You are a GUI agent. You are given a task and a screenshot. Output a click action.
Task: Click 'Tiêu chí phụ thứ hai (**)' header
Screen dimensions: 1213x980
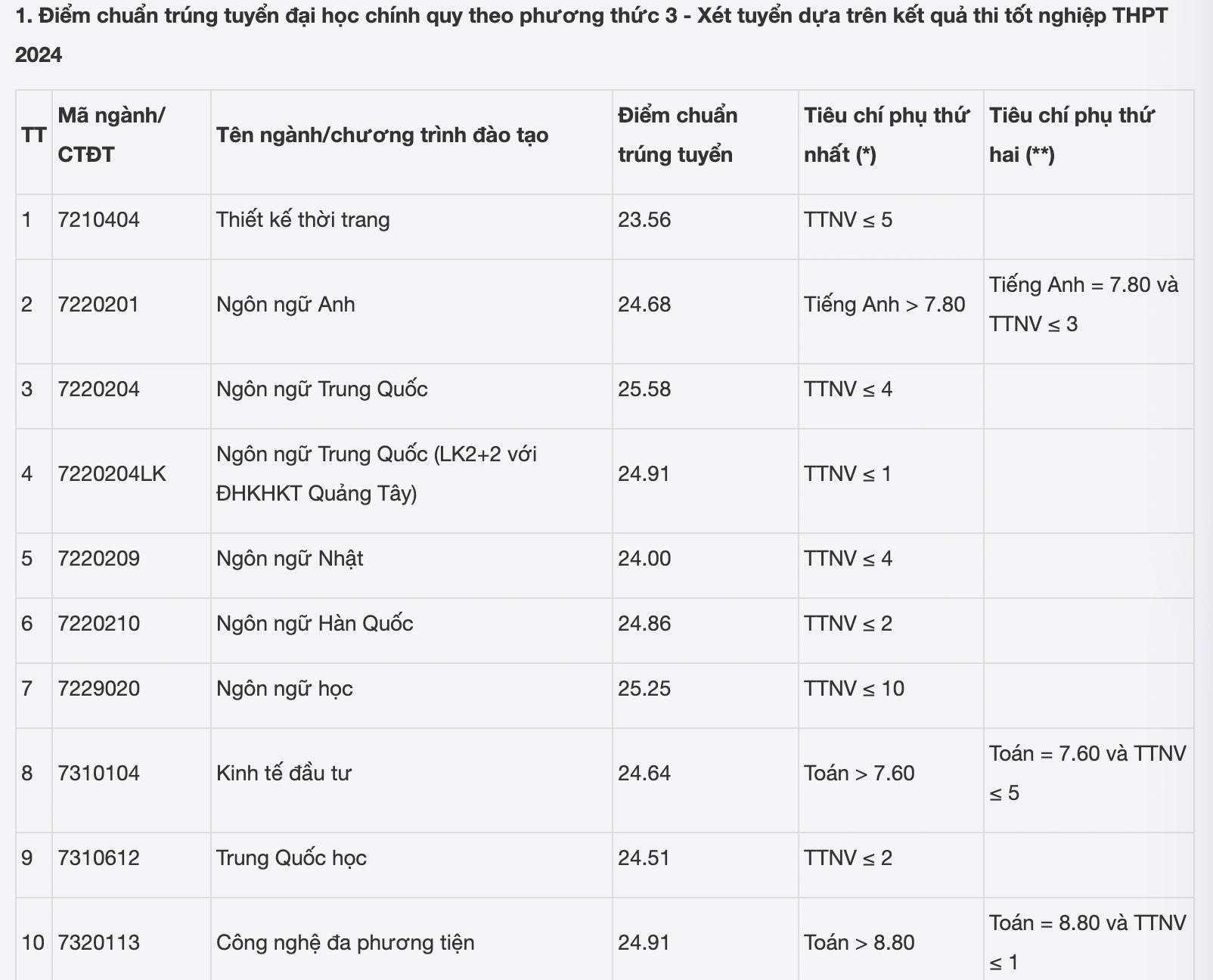[x=1071, y=135]
